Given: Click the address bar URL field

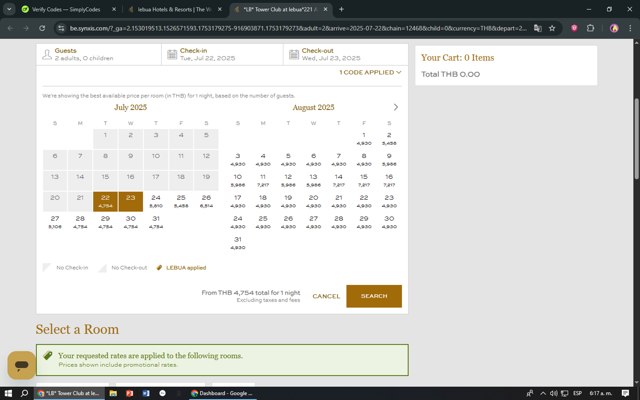Looking at the screenshot, I should [x=298, y=28].
